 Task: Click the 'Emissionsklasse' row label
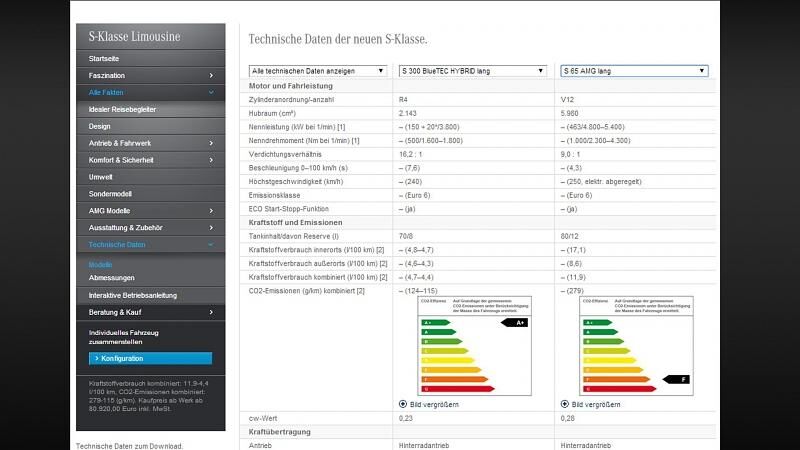click(274, 195)
